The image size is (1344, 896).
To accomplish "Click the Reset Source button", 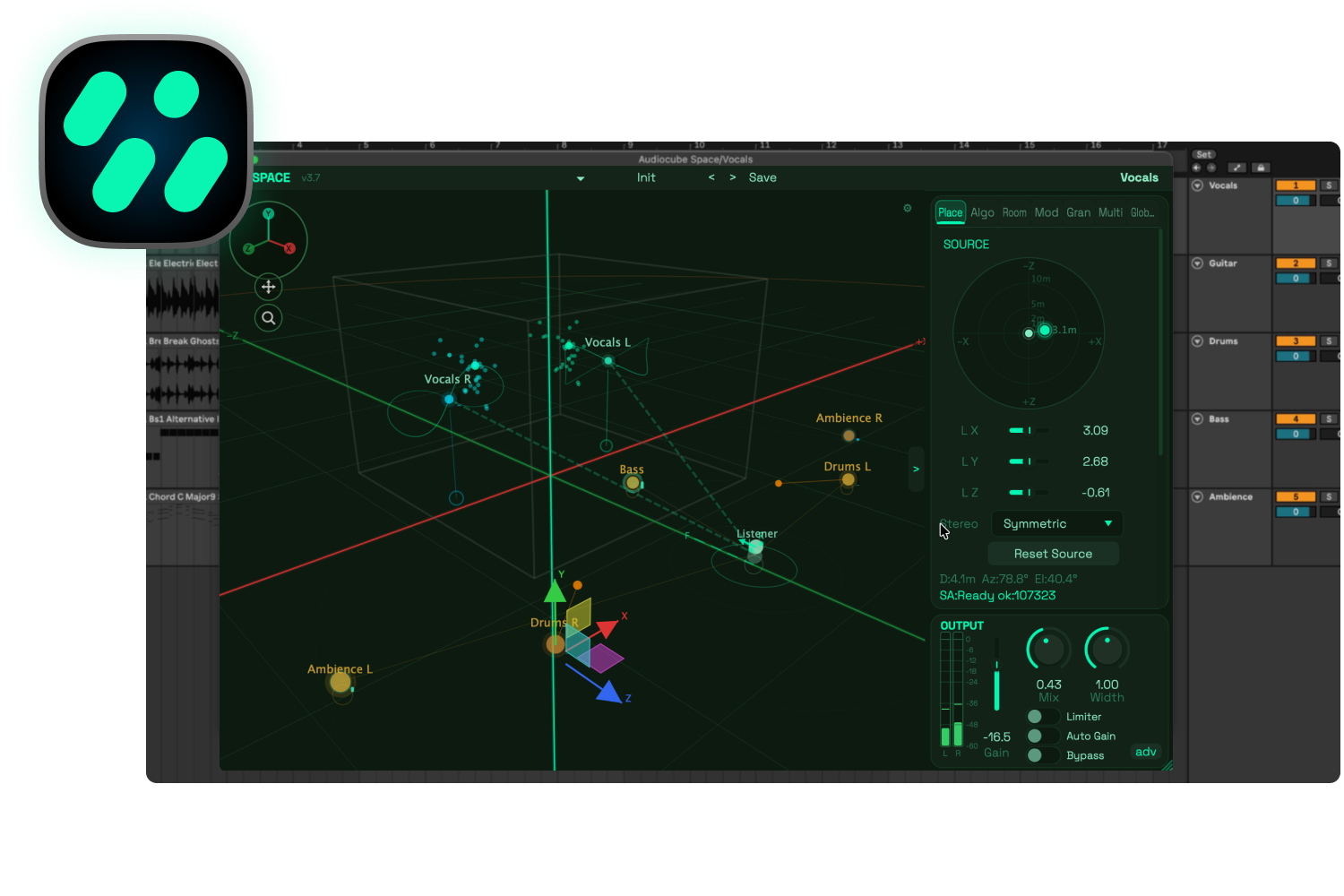I will 1053,554.
